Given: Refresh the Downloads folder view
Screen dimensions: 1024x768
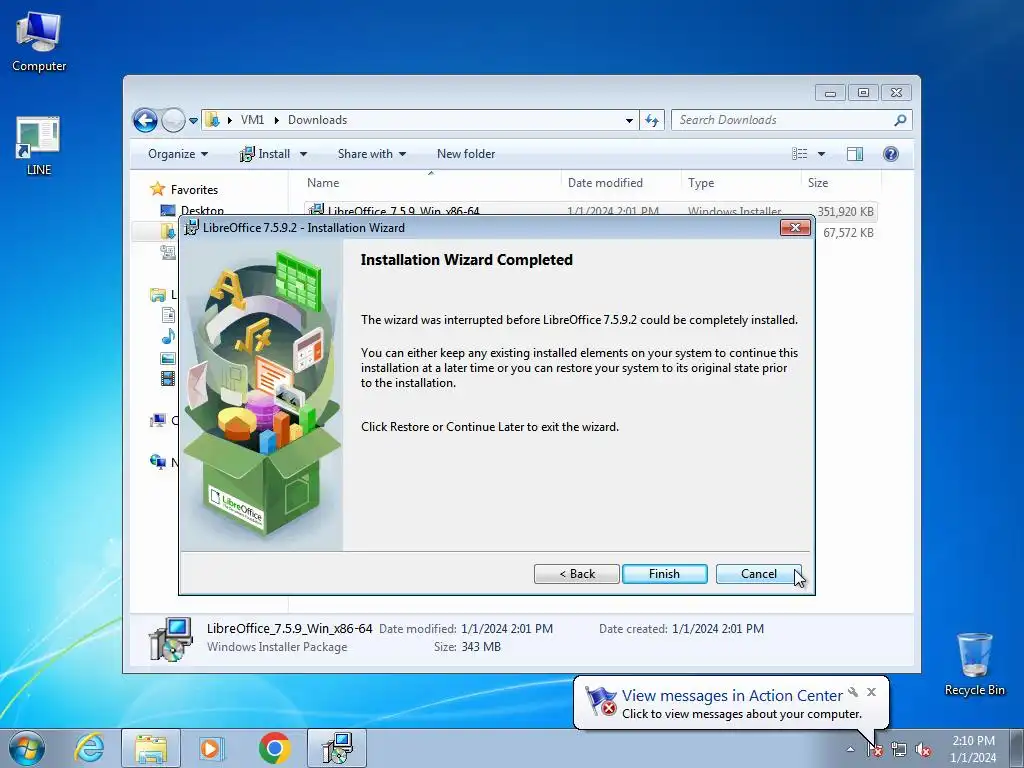Looking at the screenshot, I should (x=652, y=120).
